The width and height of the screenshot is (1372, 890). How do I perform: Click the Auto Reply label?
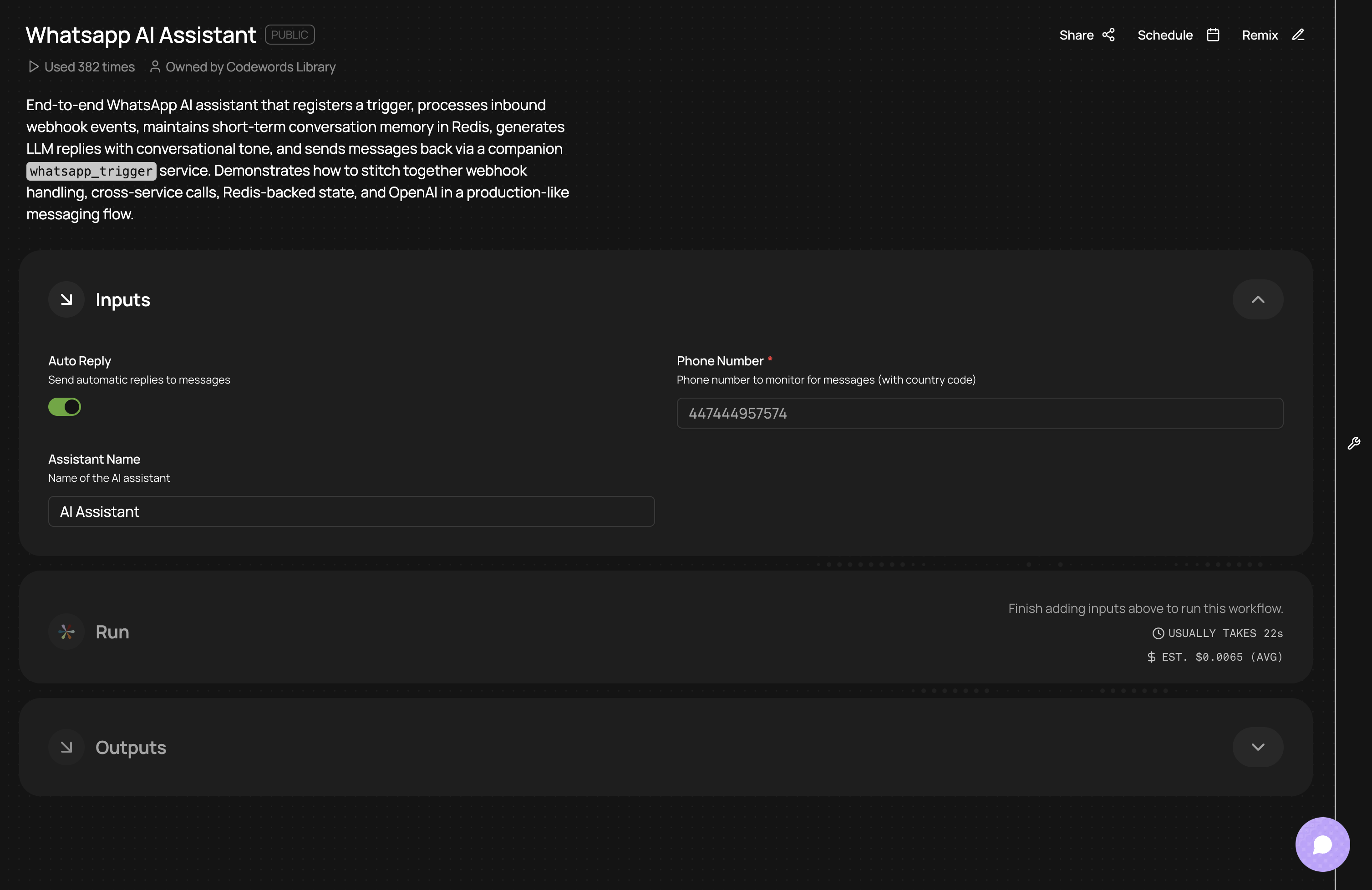click(80, 361)
